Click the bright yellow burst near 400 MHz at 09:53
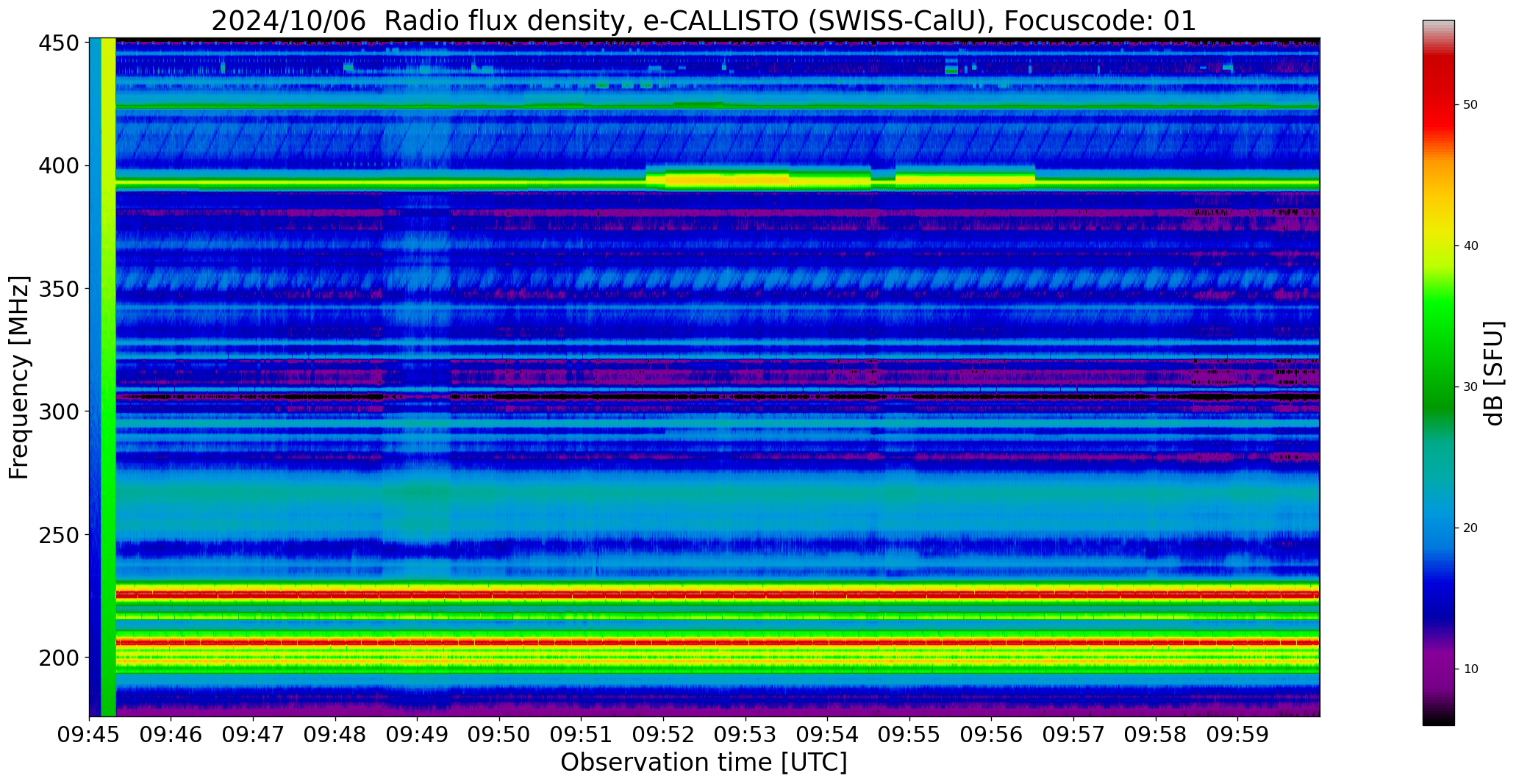Viewport: 1516px width, 784px height. pyautogui.click(x=728, y=179)
